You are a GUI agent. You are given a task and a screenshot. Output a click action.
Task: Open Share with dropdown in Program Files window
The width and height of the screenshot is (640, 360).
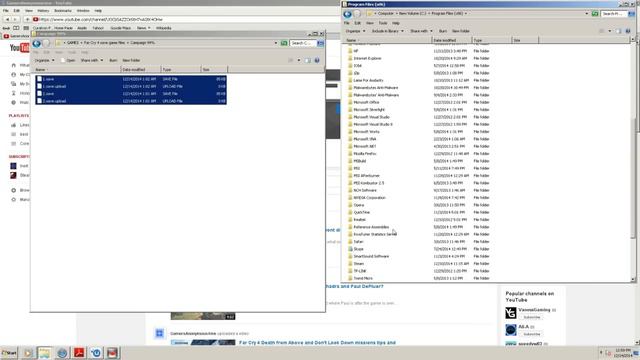(x=421, y=31)
